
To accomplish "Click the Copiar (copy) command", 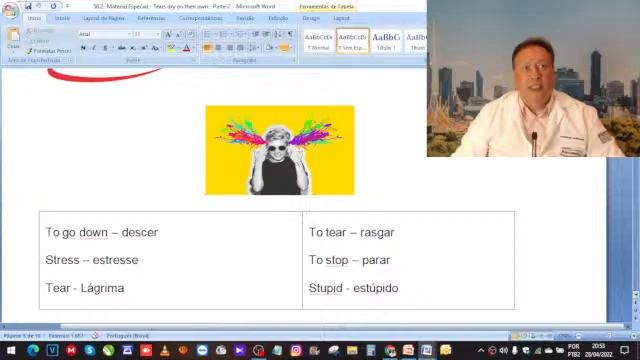I will tap(37, 41).
